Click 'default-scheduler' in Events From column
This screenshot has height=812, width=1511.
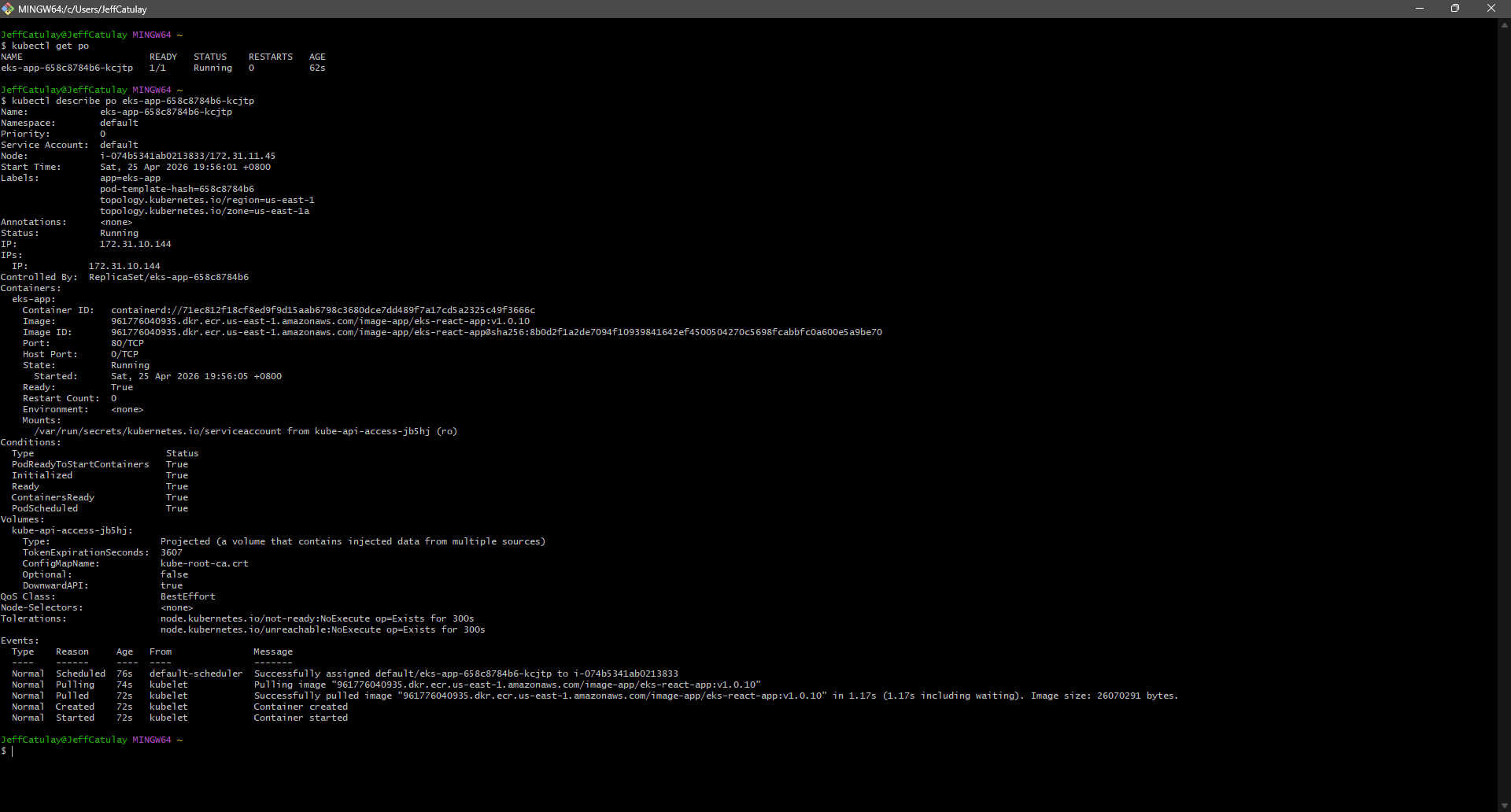click(x=196, y=674)
